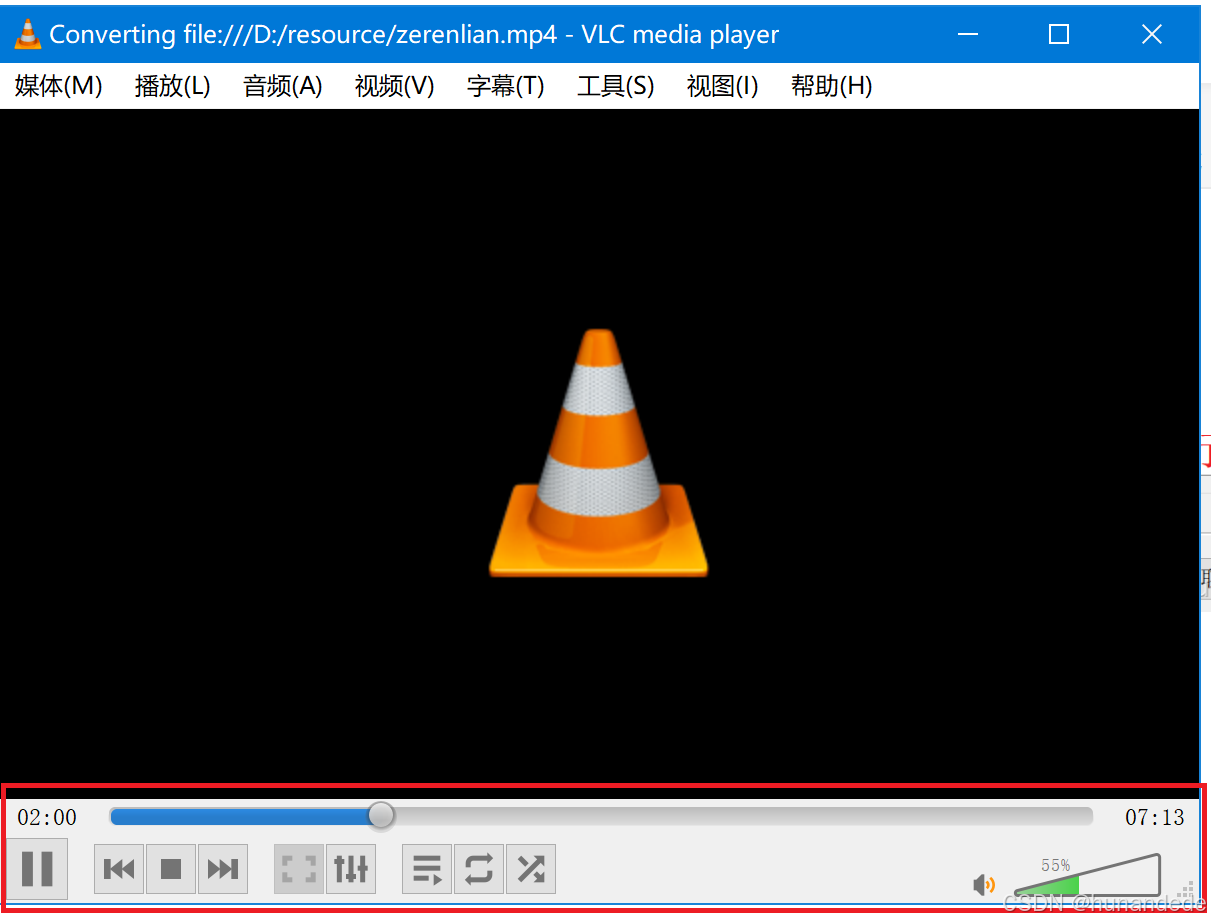
Task: Open the 音频(A) menu
Action: click(x=283, y=86)
